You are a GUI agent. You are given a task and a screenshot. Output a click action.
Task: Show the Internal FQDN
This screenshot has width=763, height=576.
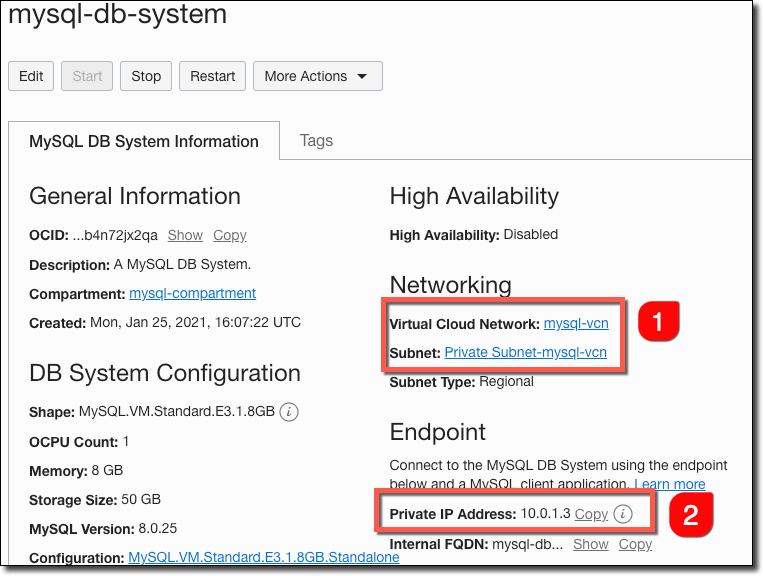click(x=591, y=544)
